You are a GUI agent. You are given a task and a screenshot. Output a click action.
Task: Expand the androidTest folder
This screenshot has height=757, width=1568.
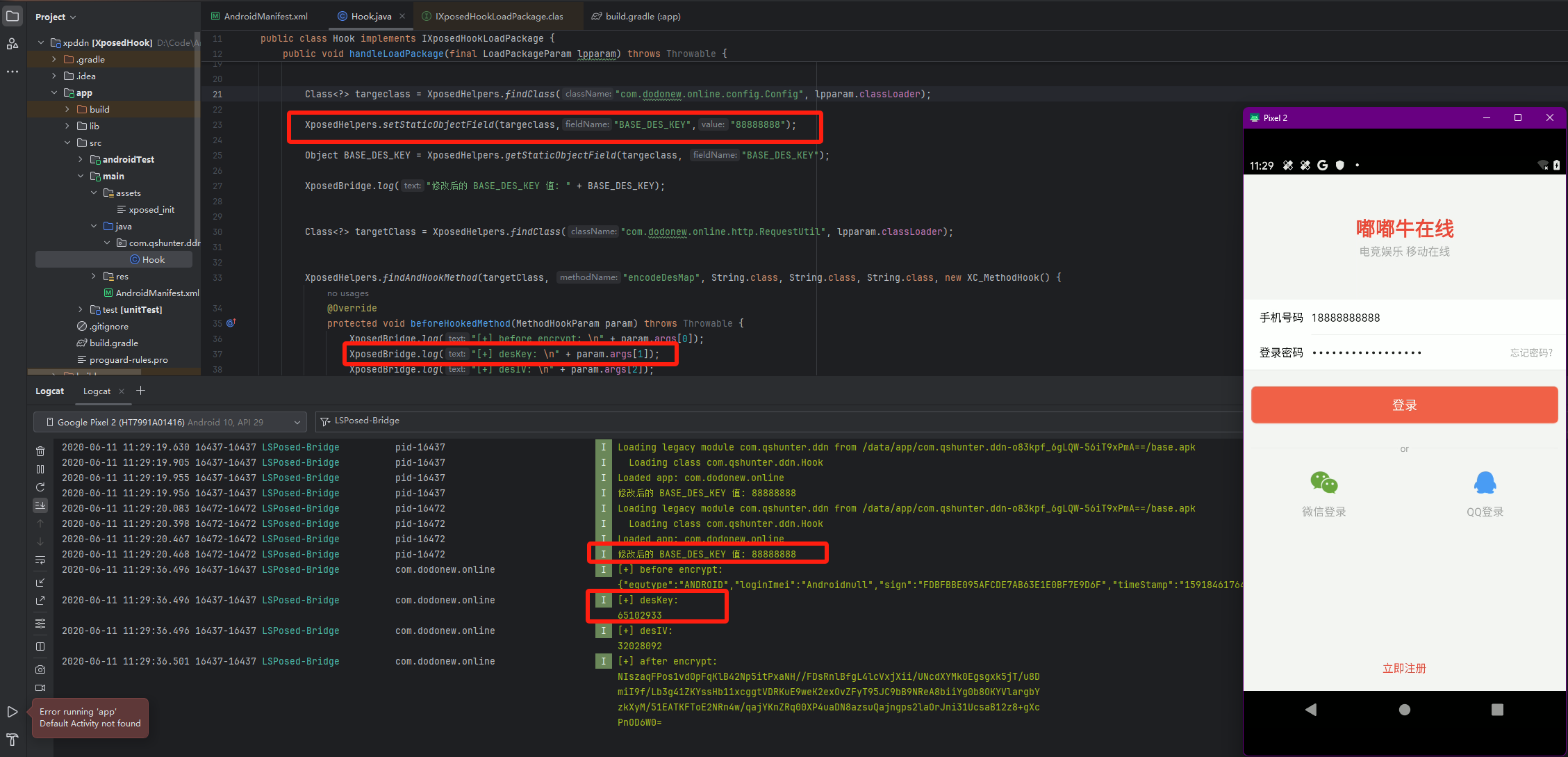[81, 159]
